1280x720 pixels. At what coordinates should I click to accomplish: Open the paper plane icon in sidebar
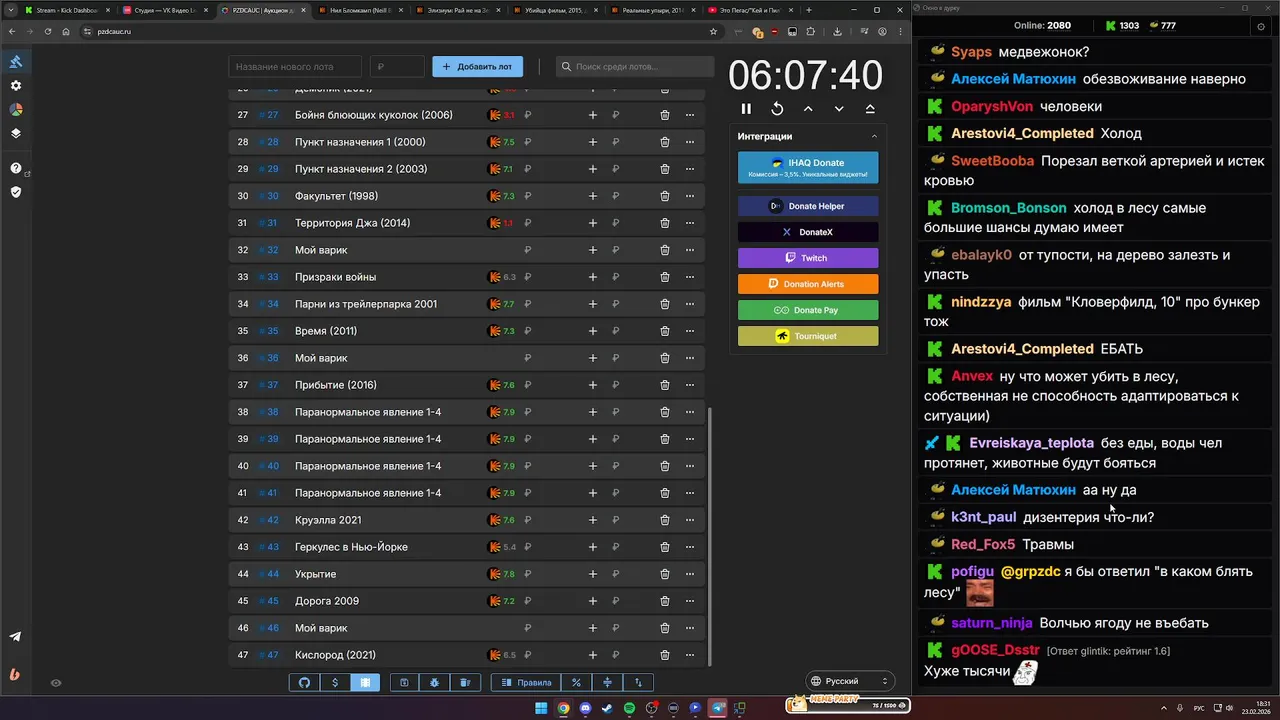pos(16,637)
